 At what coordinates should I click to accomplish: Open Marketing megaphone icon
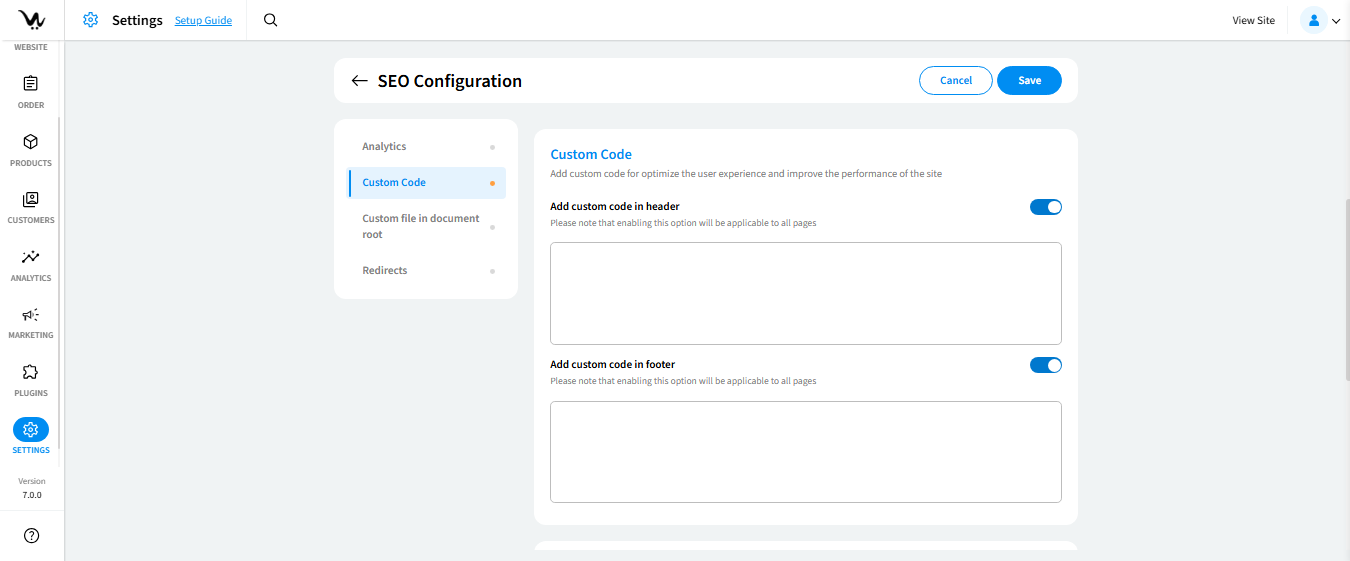click(30, 315)
